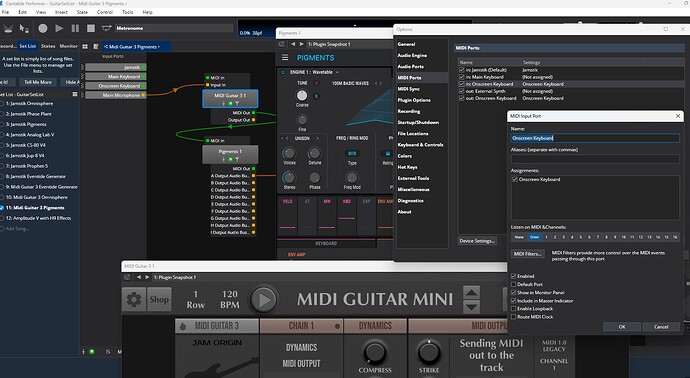Expand Main Microphone input port arrow
The image size is (690, 378).
(82, 95)
